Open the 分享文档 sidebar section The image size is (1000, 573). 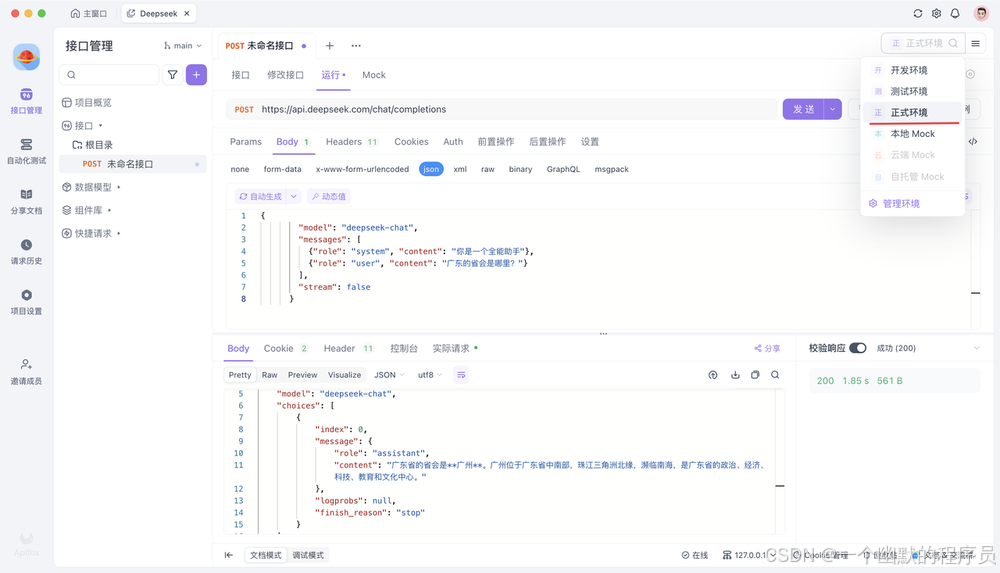(26, 202)
